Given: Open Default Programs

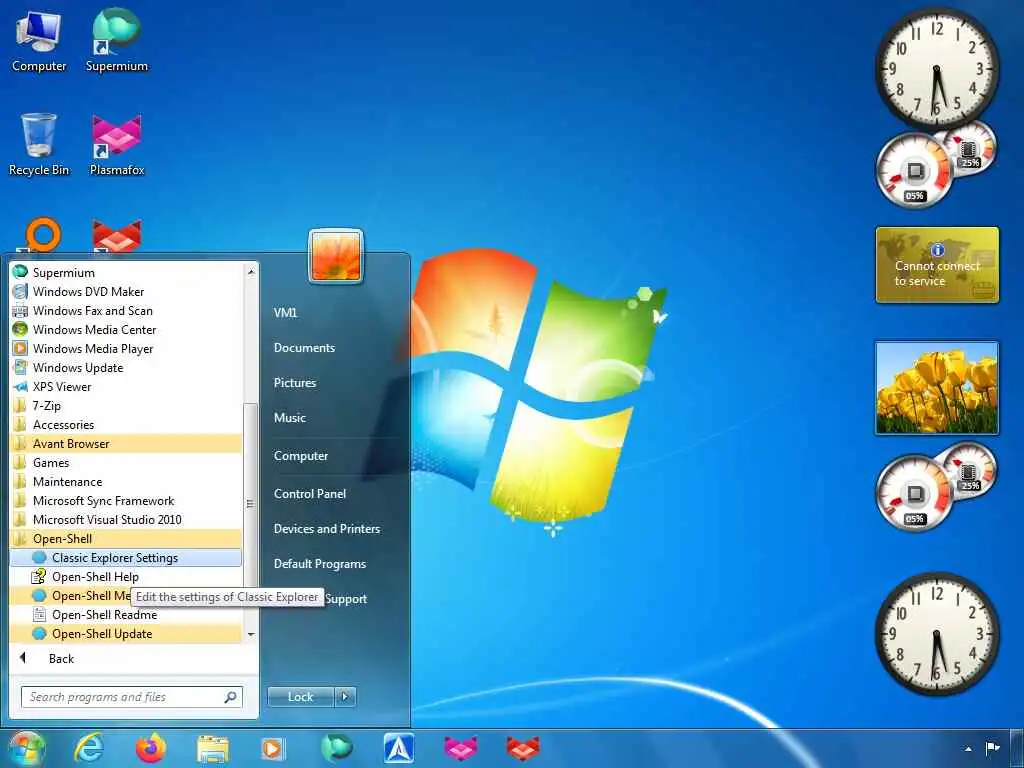Looking at the screenshot, I should point(320,564).
